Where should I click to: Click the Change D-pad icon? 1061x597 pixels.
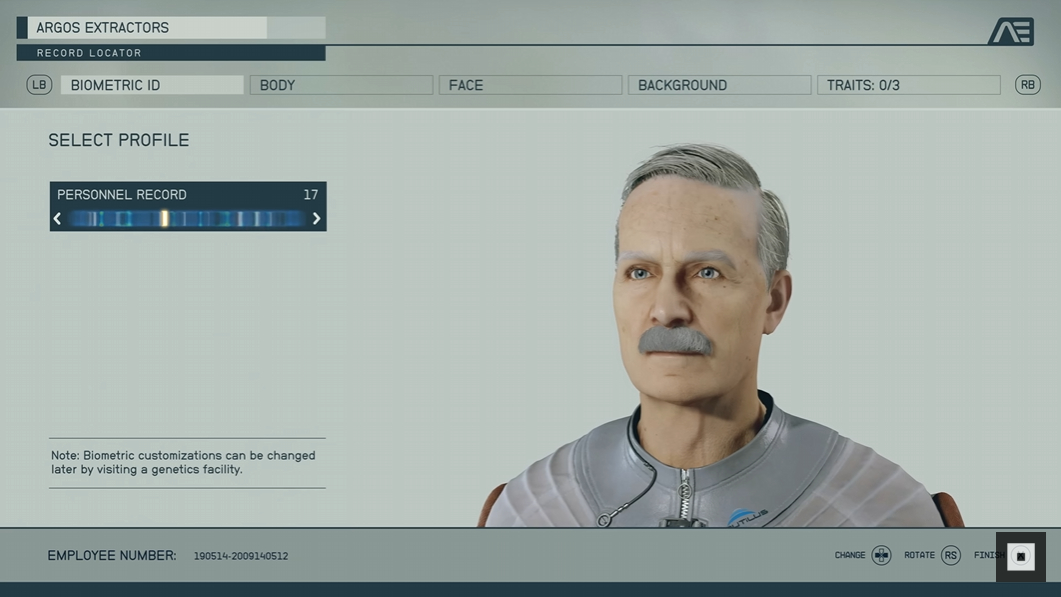coord(881,556)
